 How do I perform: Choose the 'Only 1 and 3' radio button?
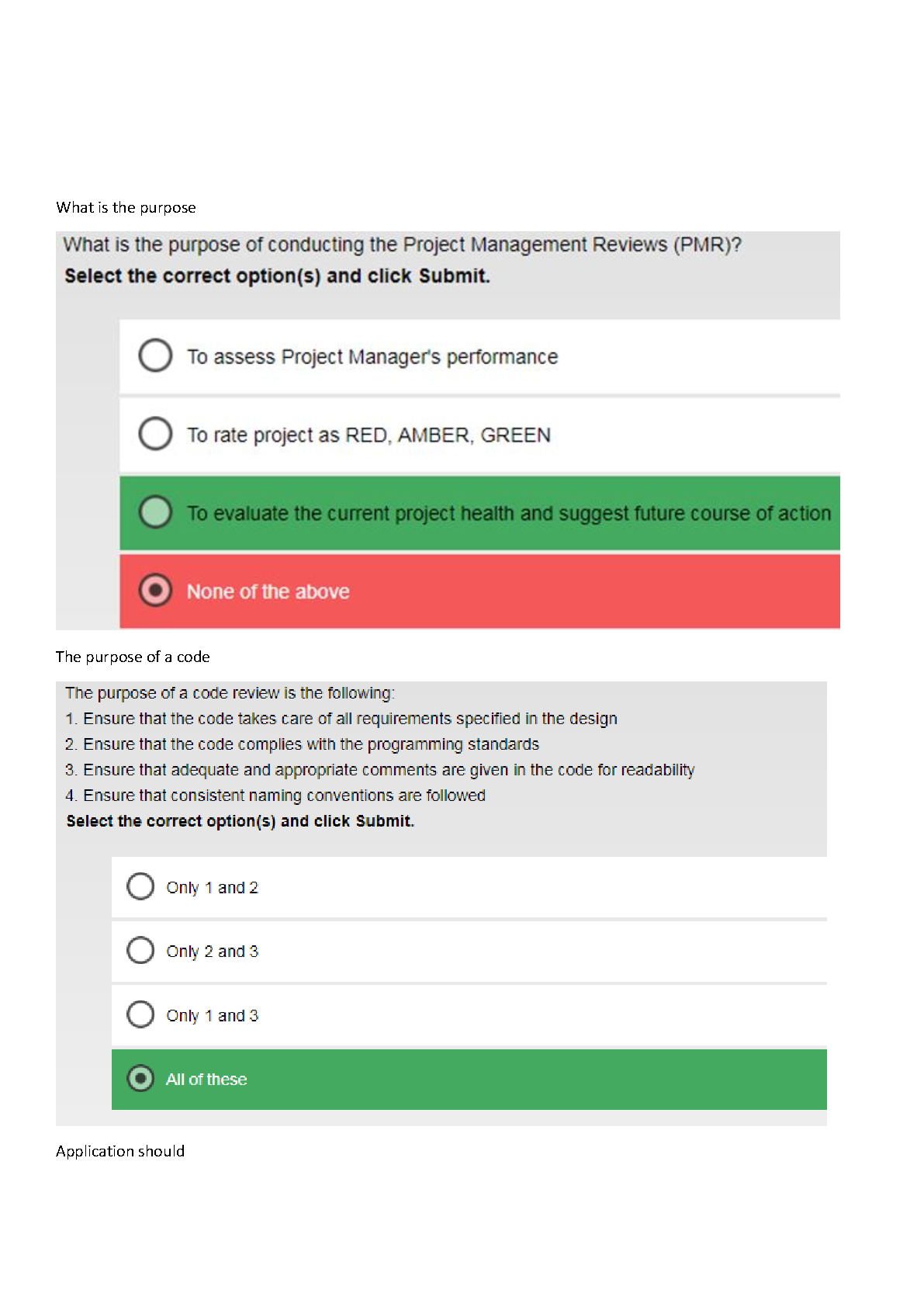click(140, 1014)
